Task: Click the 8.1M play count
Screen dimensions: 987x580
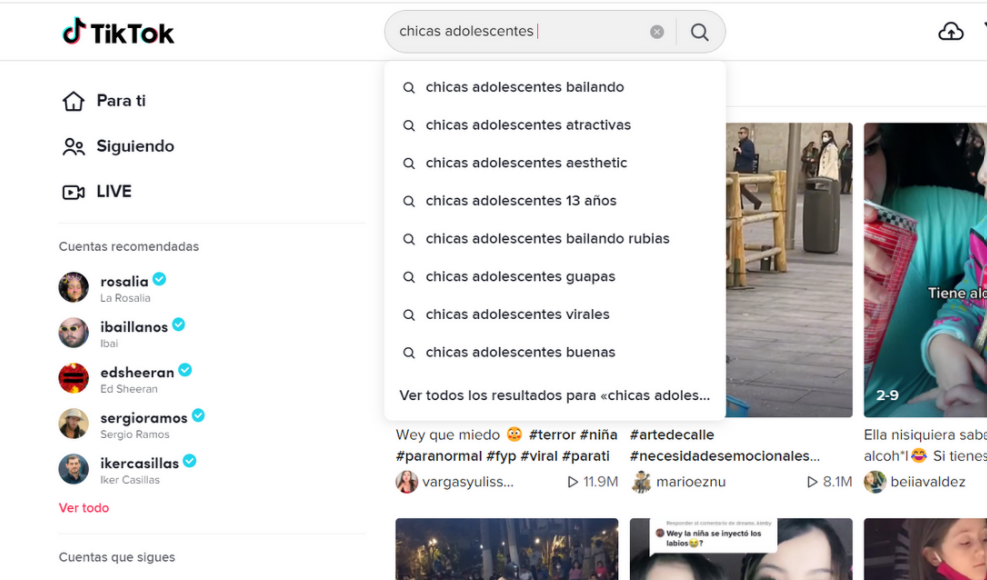Action: point(829,482)
